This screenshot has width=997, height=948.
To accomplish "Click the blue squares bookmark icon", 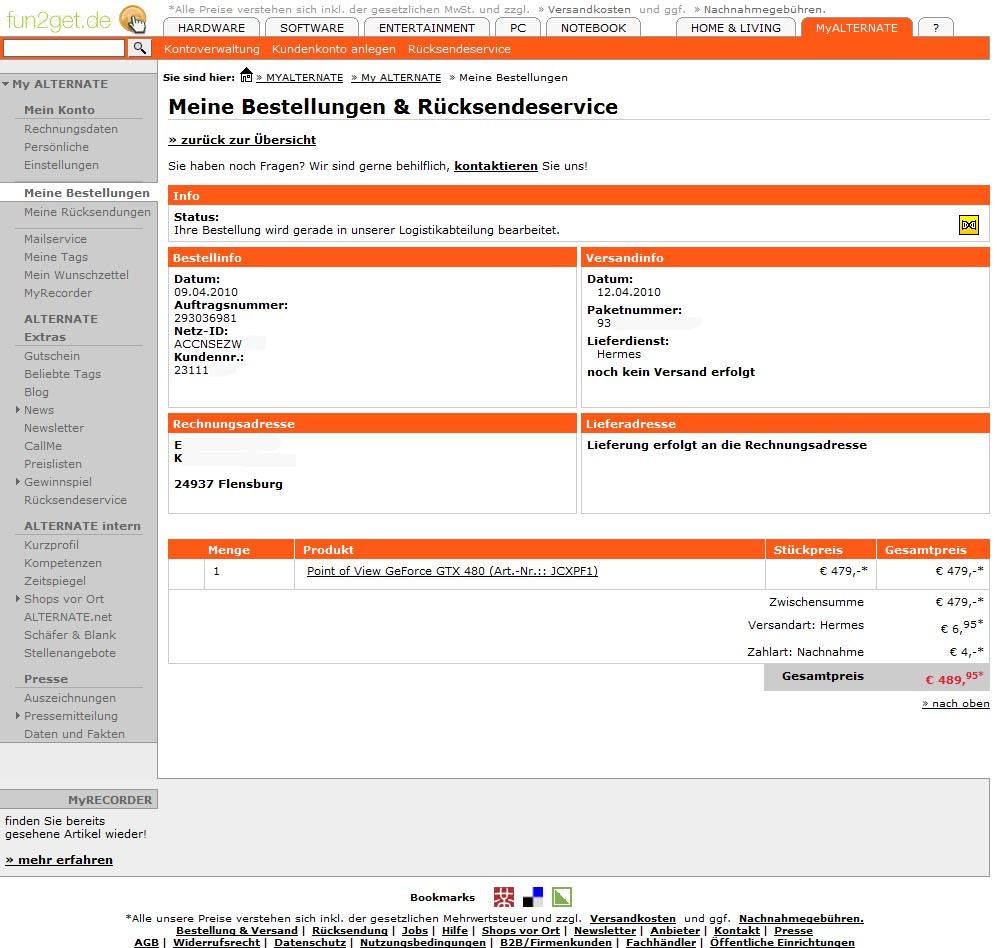I will (x=533, y=896).
